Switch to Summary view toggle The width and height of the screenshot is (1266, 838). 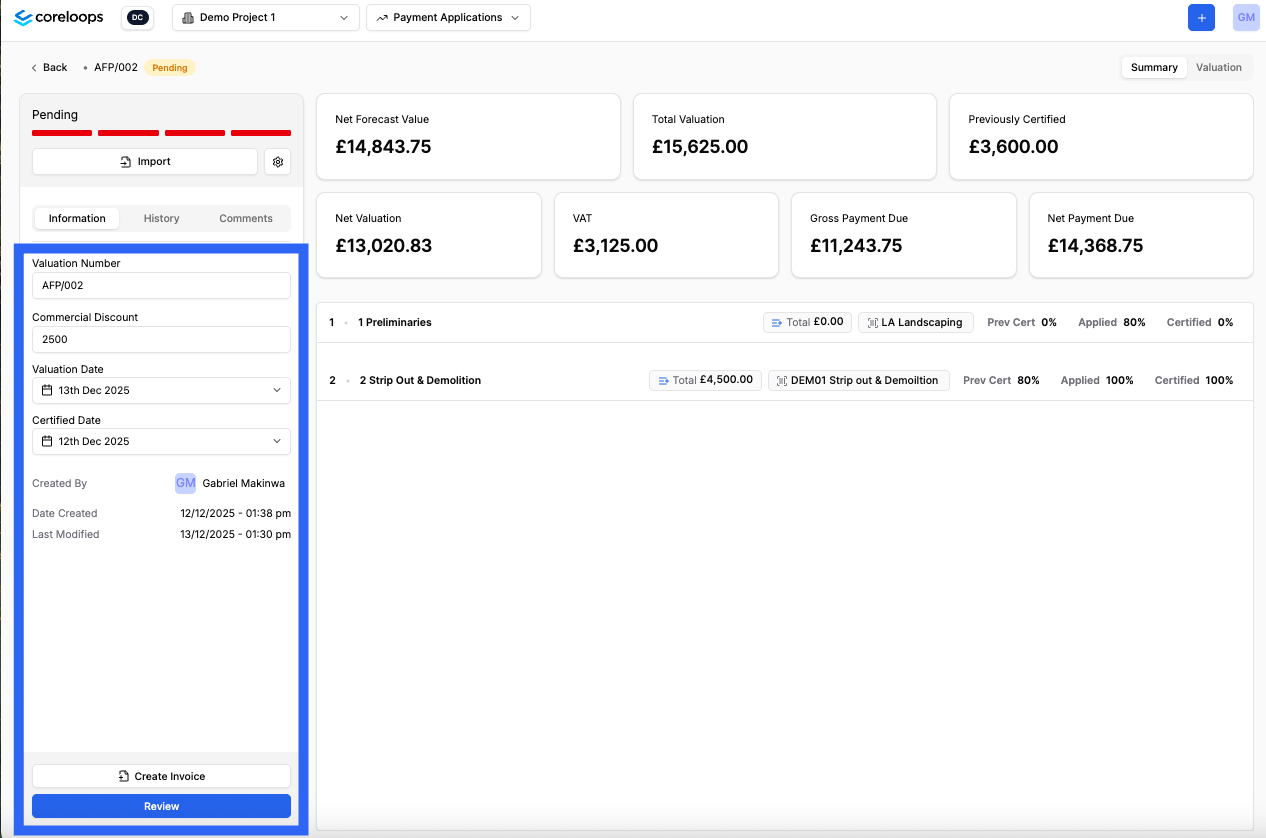tap(1154, 68)
